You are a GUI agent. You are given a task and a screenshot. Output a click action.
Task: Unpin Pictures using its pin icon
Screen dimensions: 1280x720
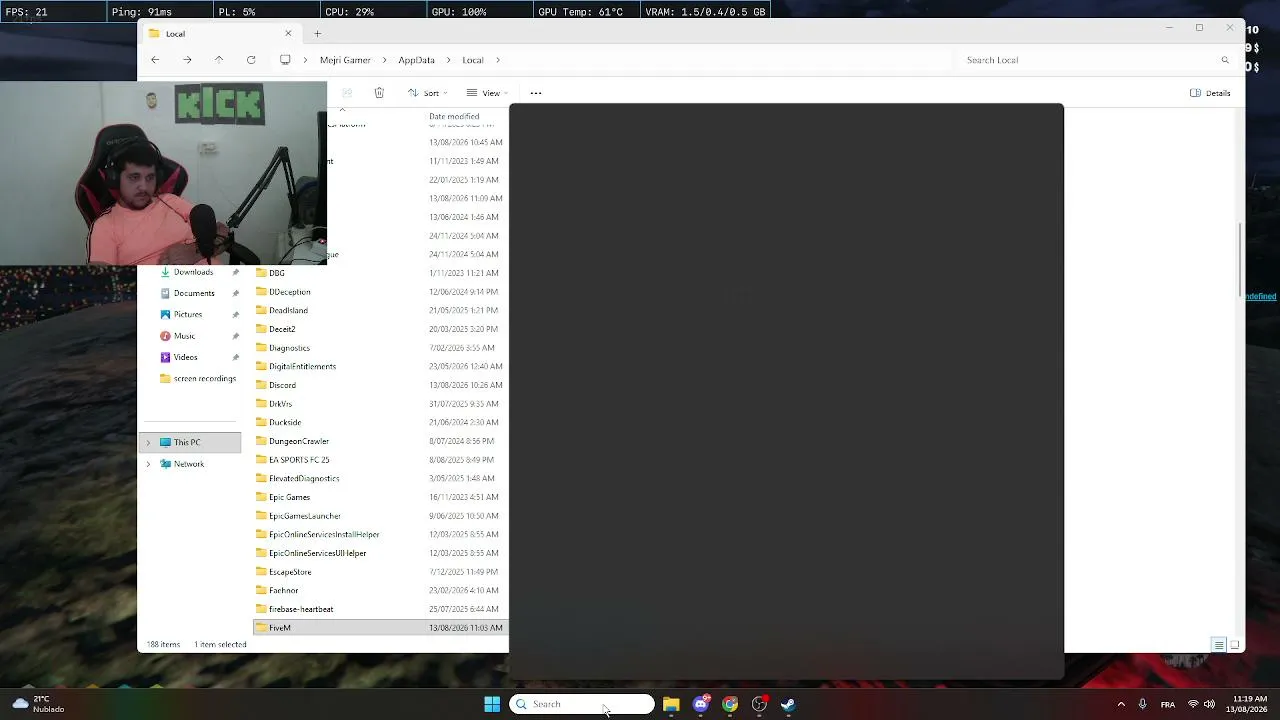click(x=236, y=314)
